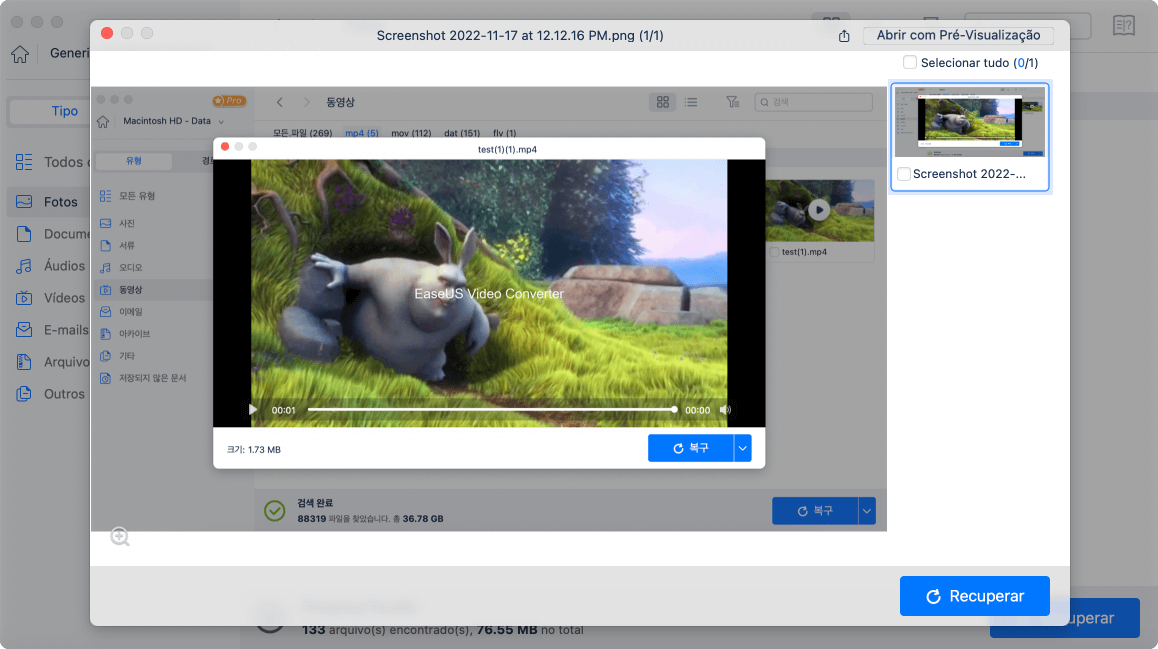Select the Screenshot 2022 thumbnail in the right panel
Viewport: 1158px width, 649px height.
tap(970, 121)
